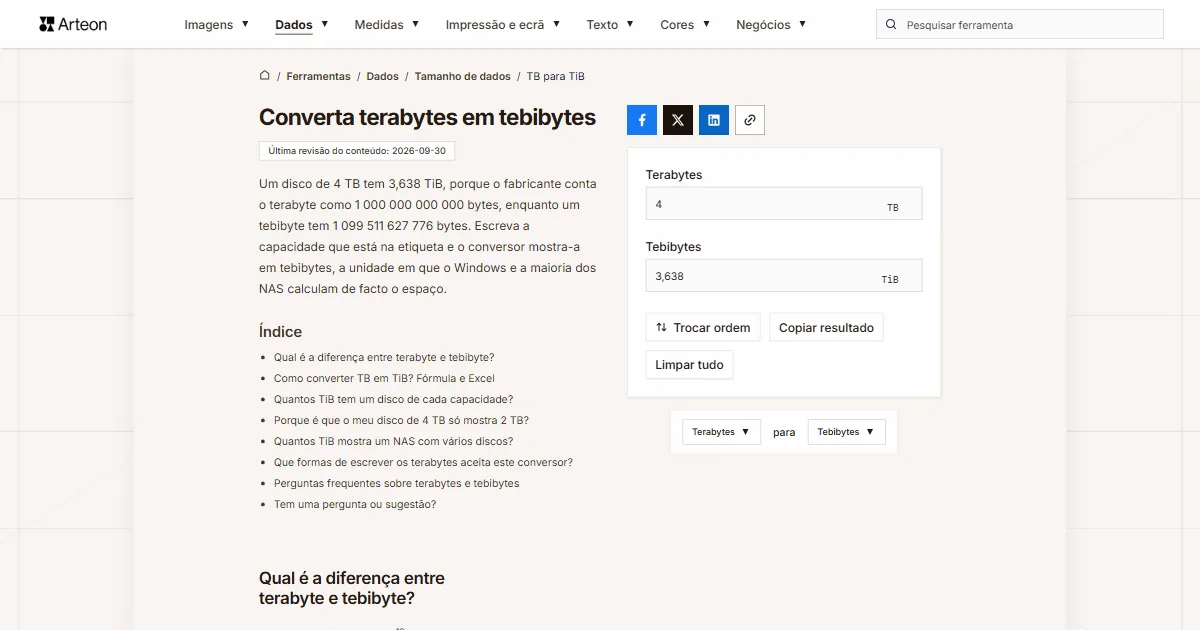Open the target unit Tebibytes dropdown
This screenshot has width=1200, height=630.
847,432
